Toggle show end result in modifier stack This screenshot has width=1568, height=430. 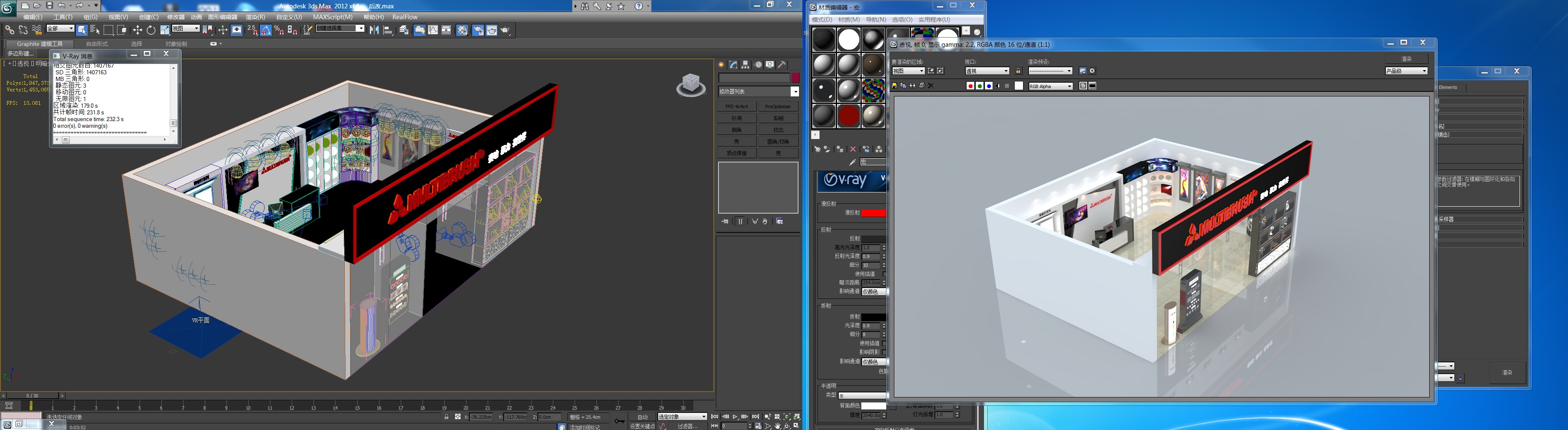coord(740,221)
